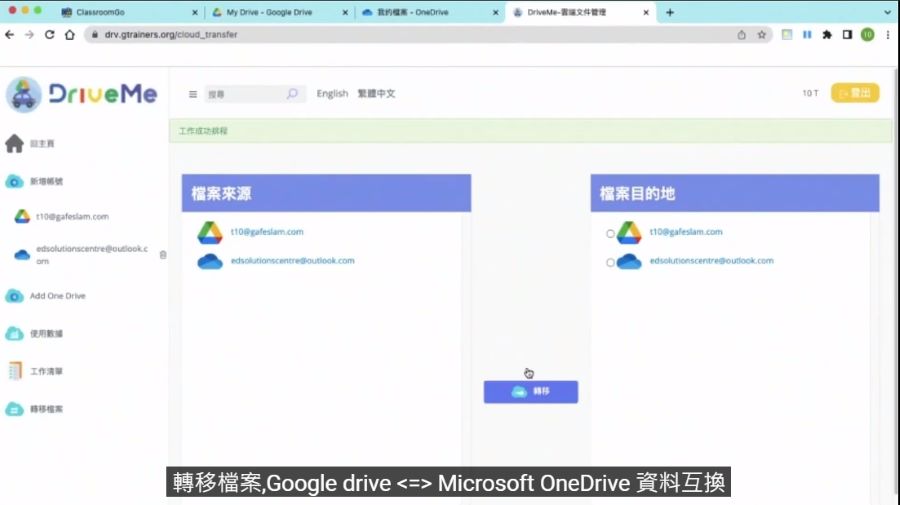900x505 pixels.
Task: Open transfer files sidebar icon
Action: pos(14,409)
